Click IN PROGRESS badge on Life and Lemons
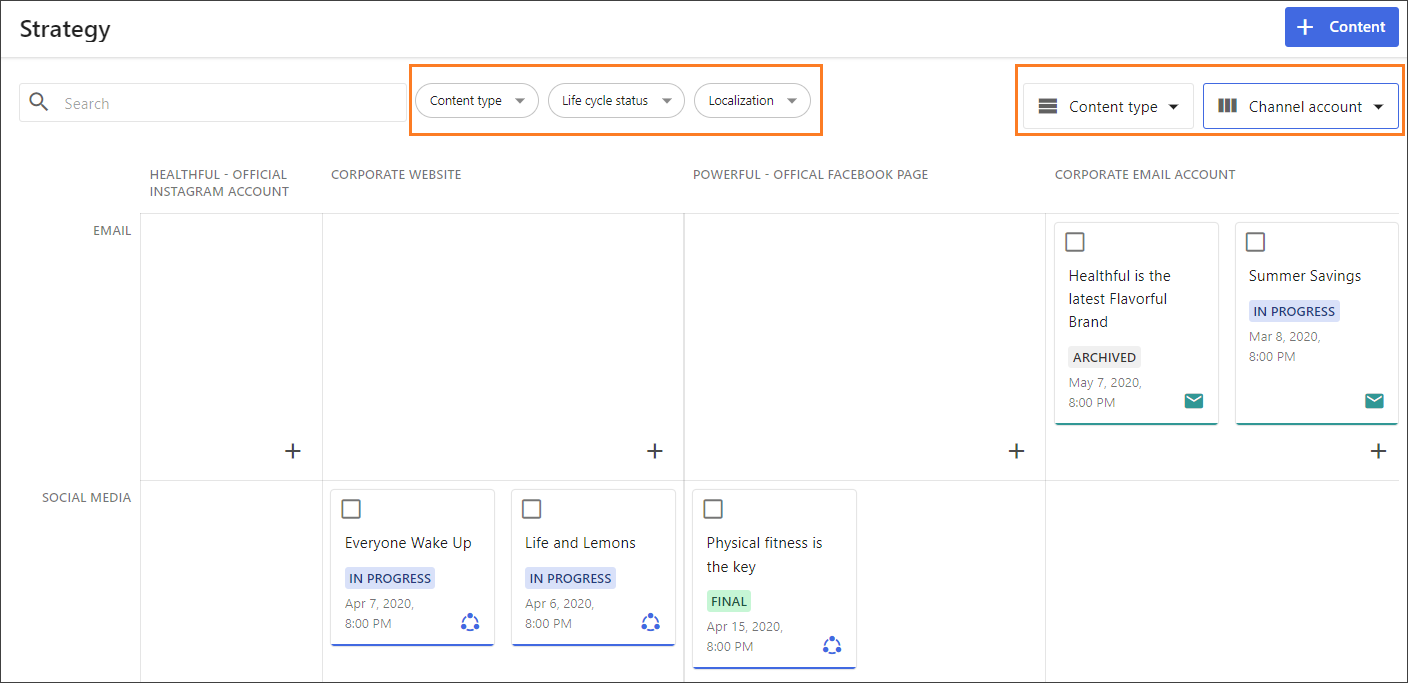The image size is (1408, 683). (x=570, y=578)
